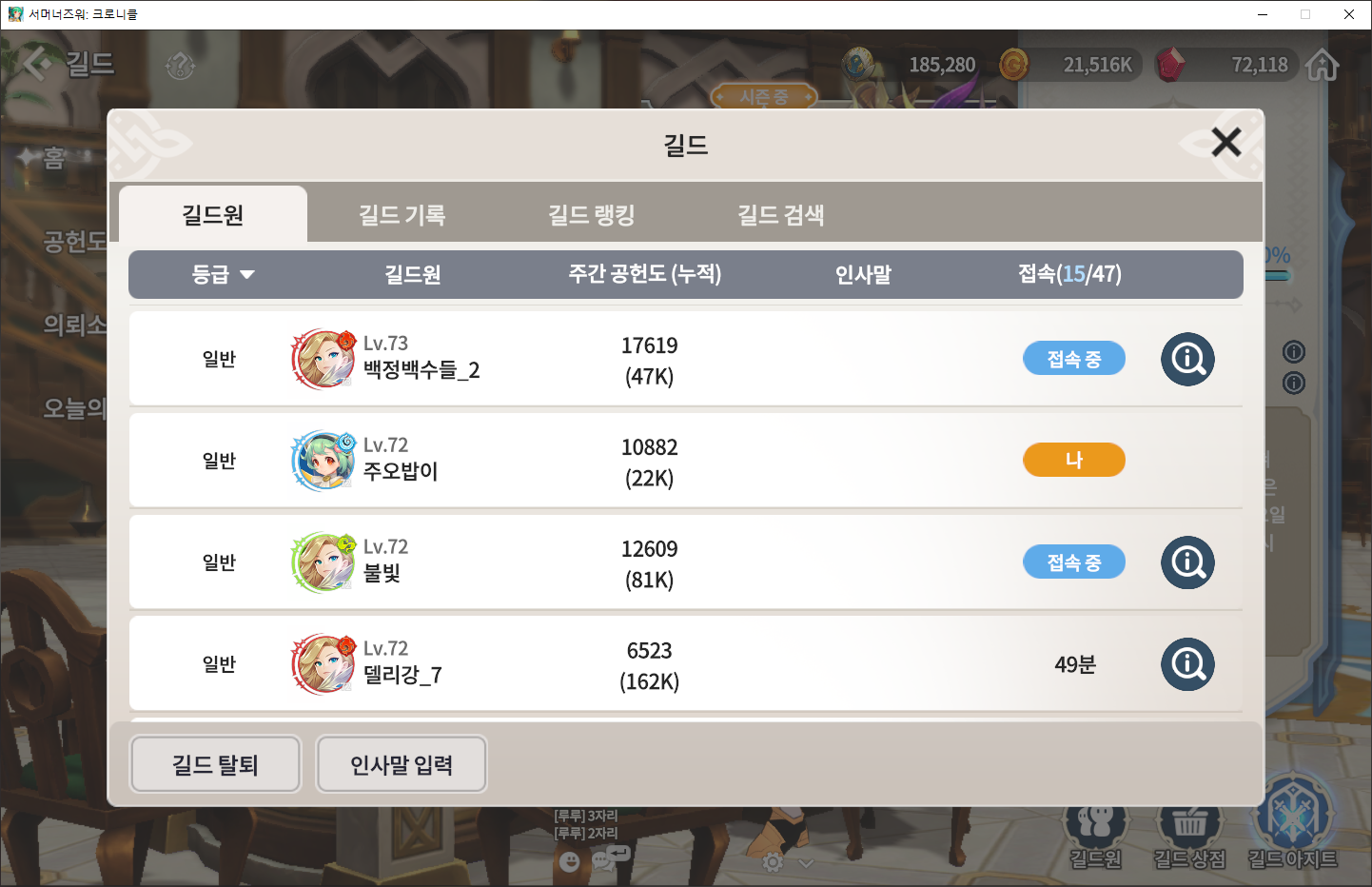The height and width of the screenshot is (887, 1372).
Task: Open the guild help question mark icon
Action: coord(180,66)
